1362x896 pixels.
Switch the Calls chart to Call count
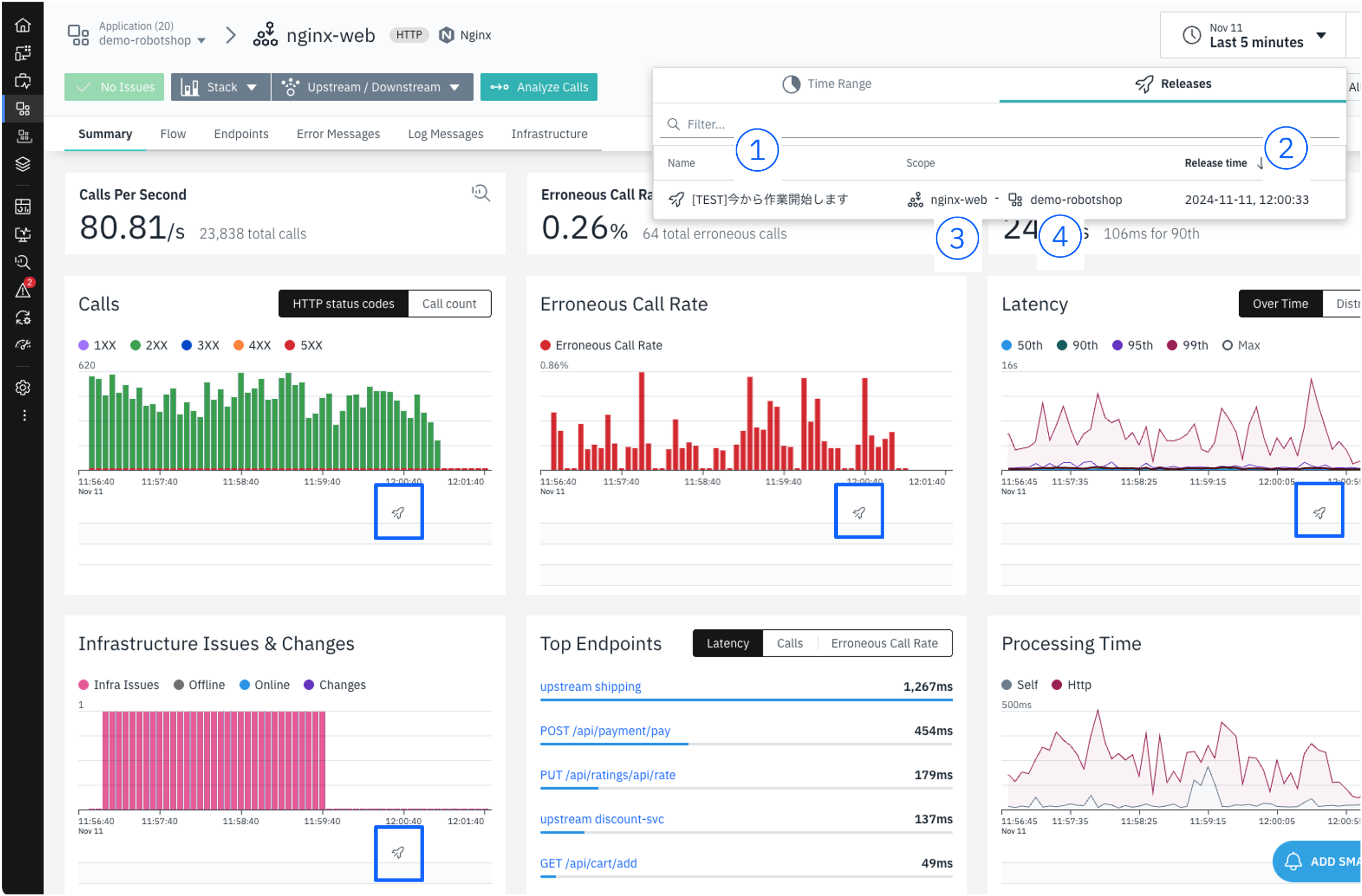tap(449, 304)
